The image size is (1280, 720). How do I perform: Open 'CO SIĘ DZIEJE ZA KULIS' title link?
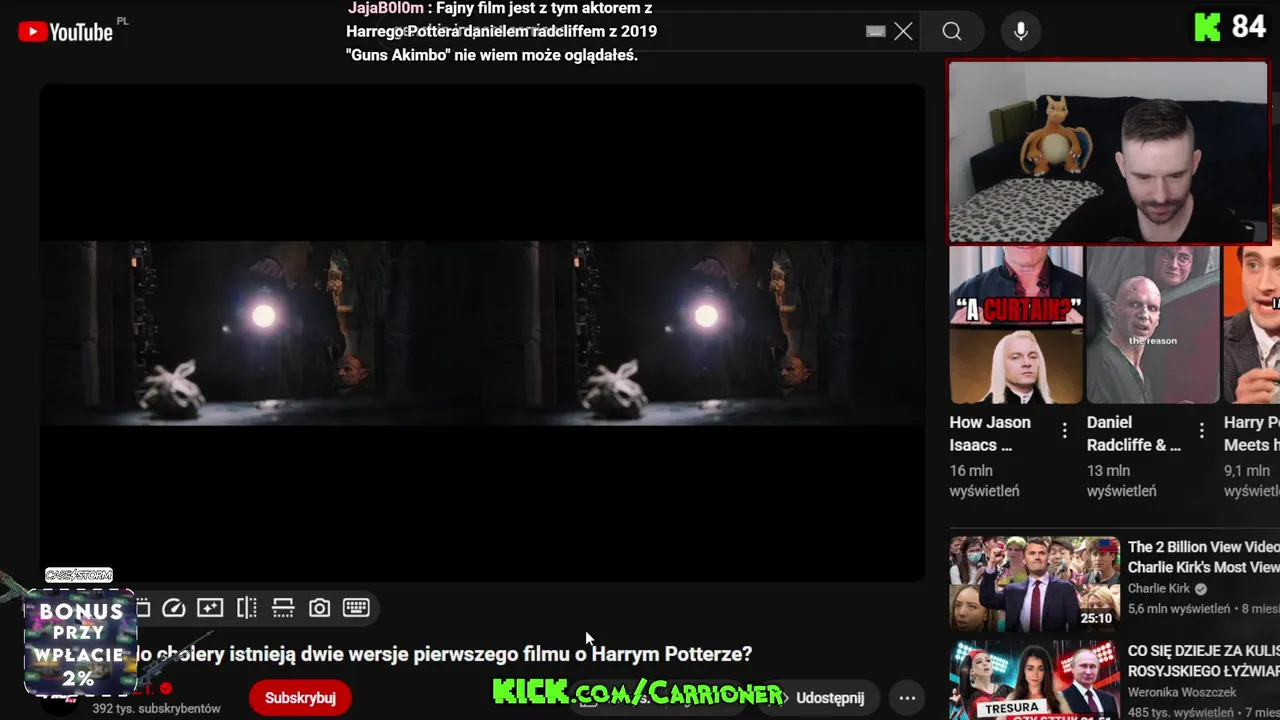click(x=1204, y=661)
